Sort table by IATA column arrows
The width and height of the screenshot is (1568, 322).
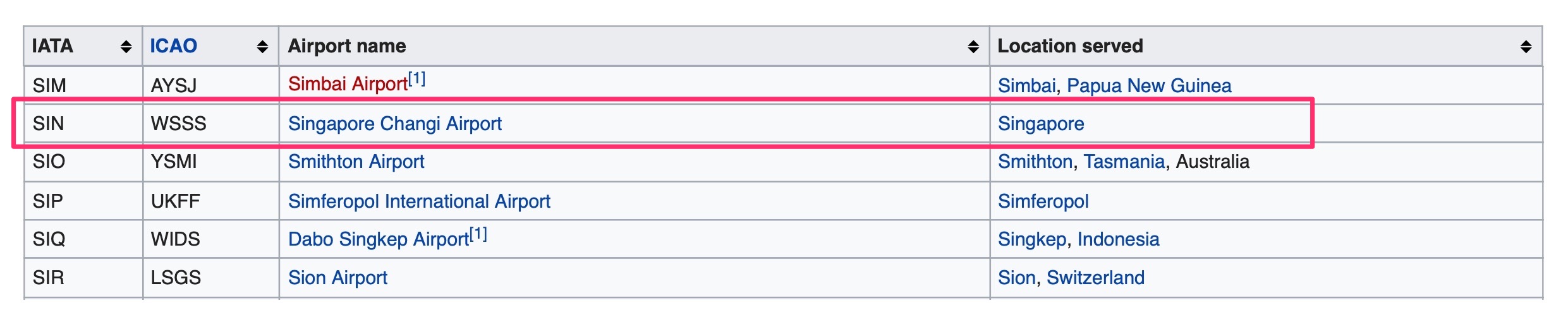tap(126, 47)
